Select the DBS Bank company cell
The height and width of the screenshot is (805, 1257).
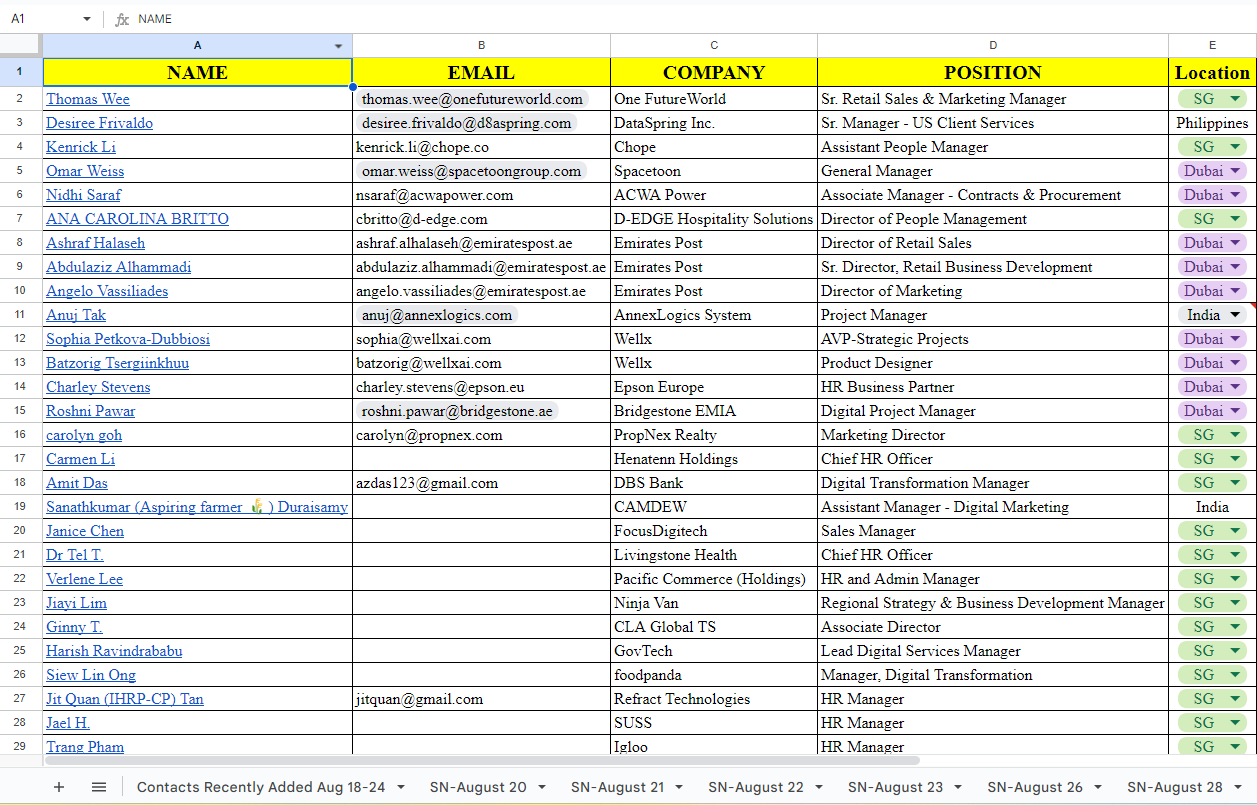click(x=714, y=483)
